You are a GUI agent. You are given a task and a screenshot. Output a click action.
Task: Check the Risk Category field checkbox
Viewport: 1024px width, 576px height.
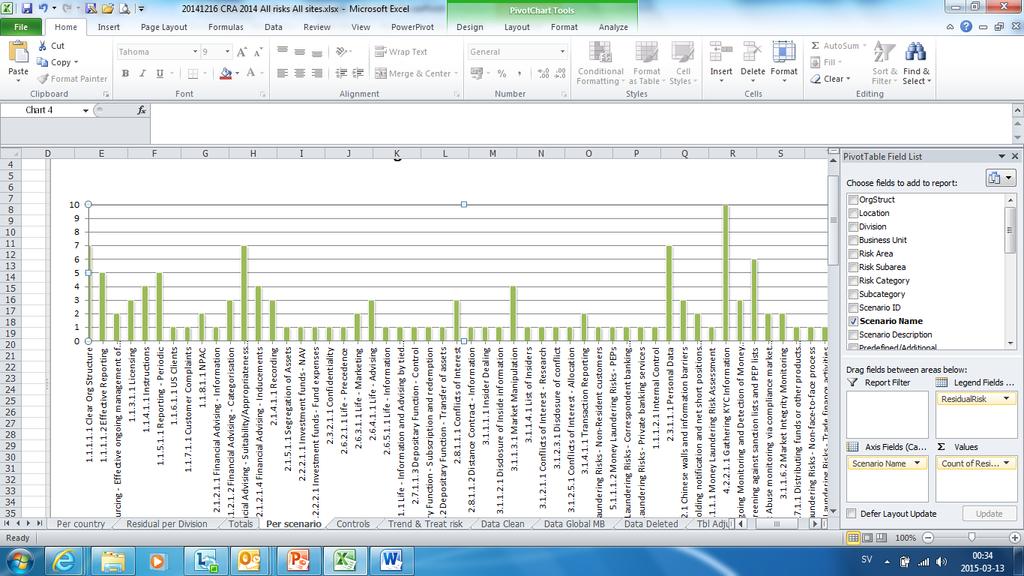click(853, 280)
